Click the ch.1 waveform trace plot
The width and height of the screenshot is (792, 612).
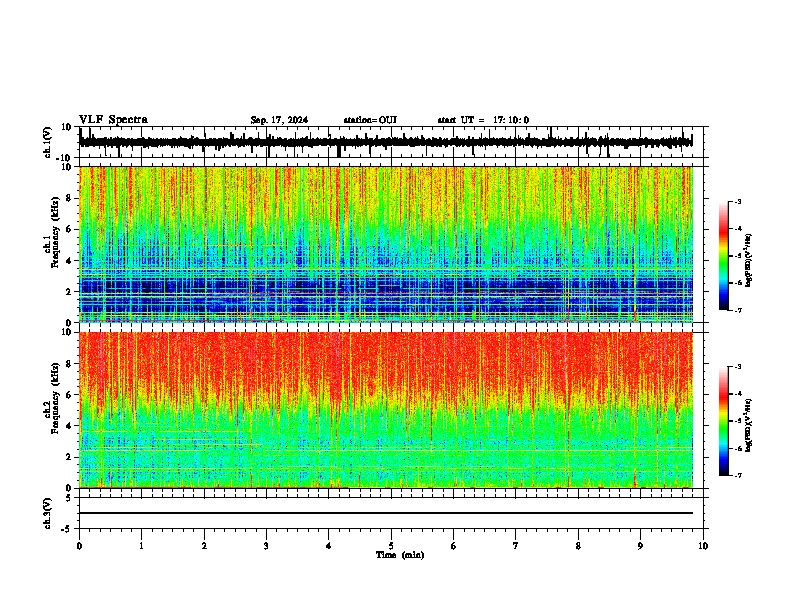point(386,142)
